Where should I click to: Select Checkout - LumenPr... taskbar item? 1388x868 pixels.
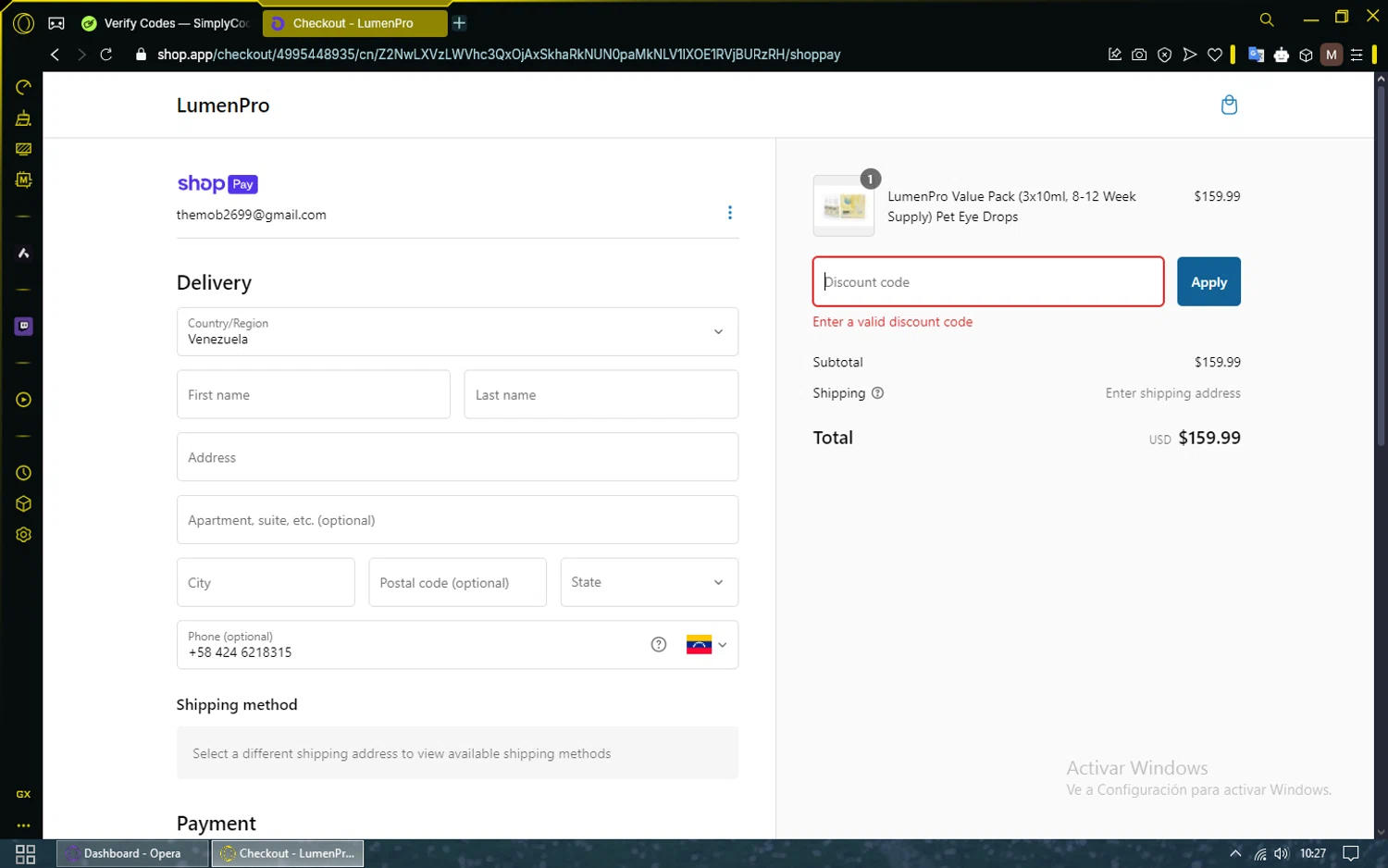click(x=288, y=853)
